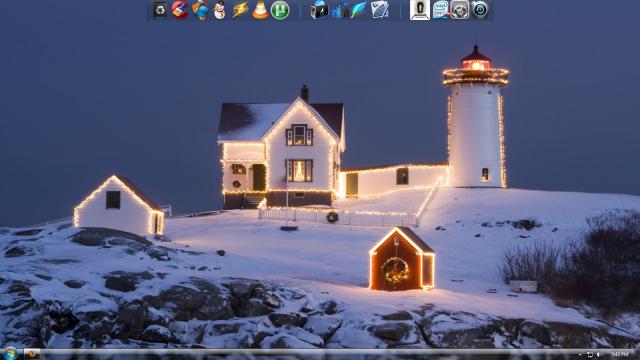
Task: Click the white coffin-shaped dock icon
Action: click(x=420, y=10)
